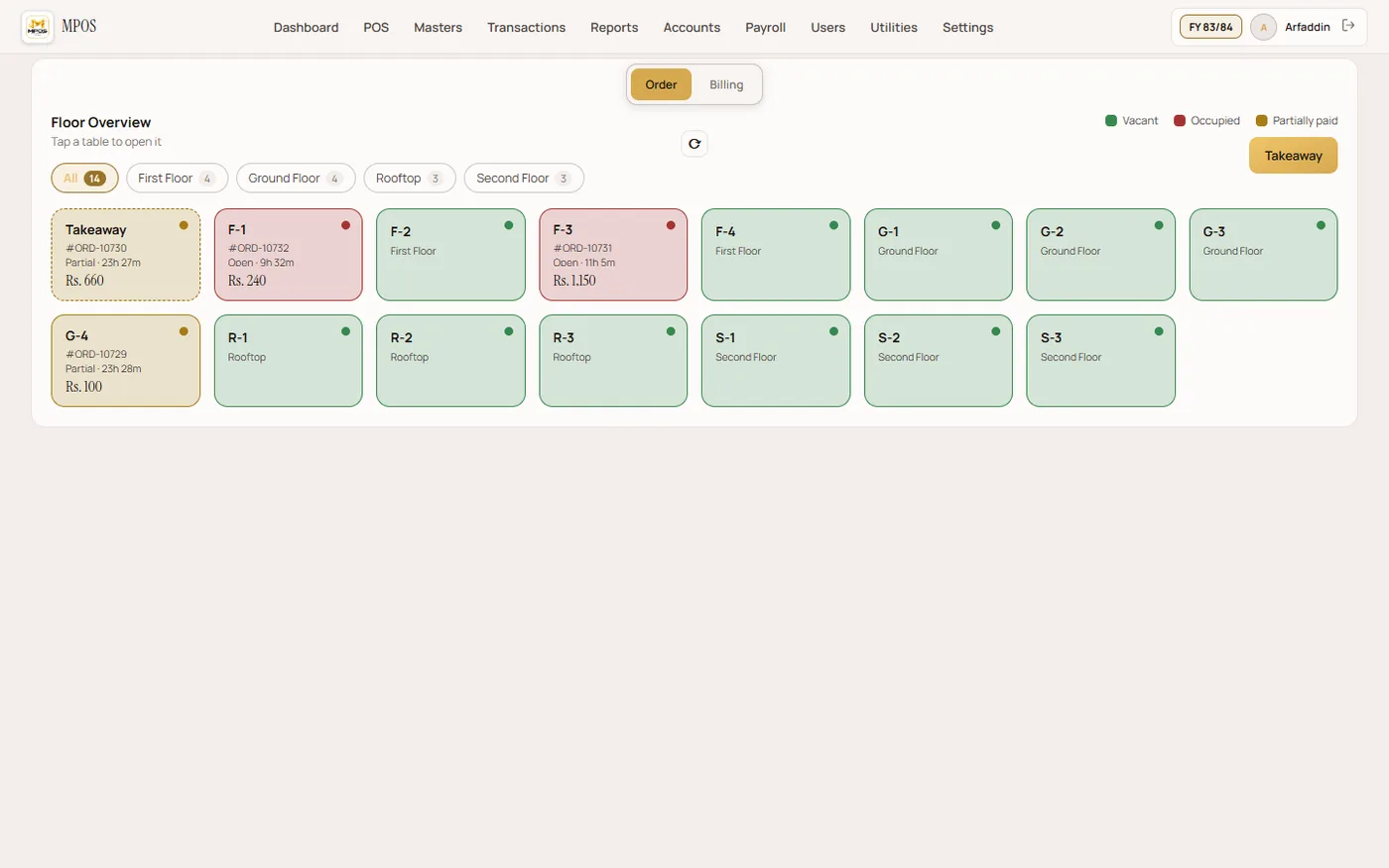The width and height of the screenshot is (1389, 868).
Task: Open vacant table G-2
Action: pos(1101,255)
